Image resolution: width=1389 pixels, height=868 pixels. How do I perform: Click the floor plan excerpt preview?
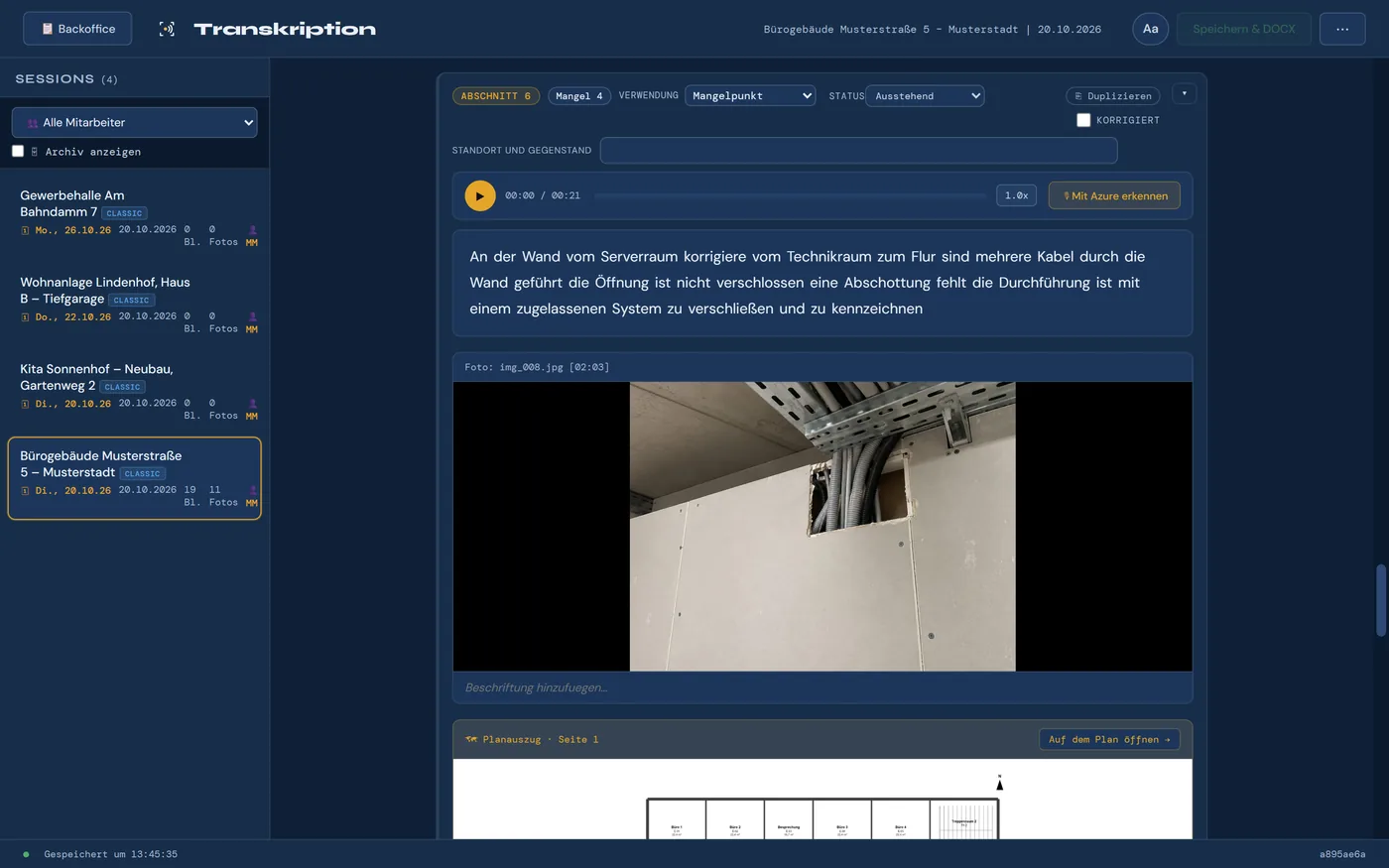822,800
